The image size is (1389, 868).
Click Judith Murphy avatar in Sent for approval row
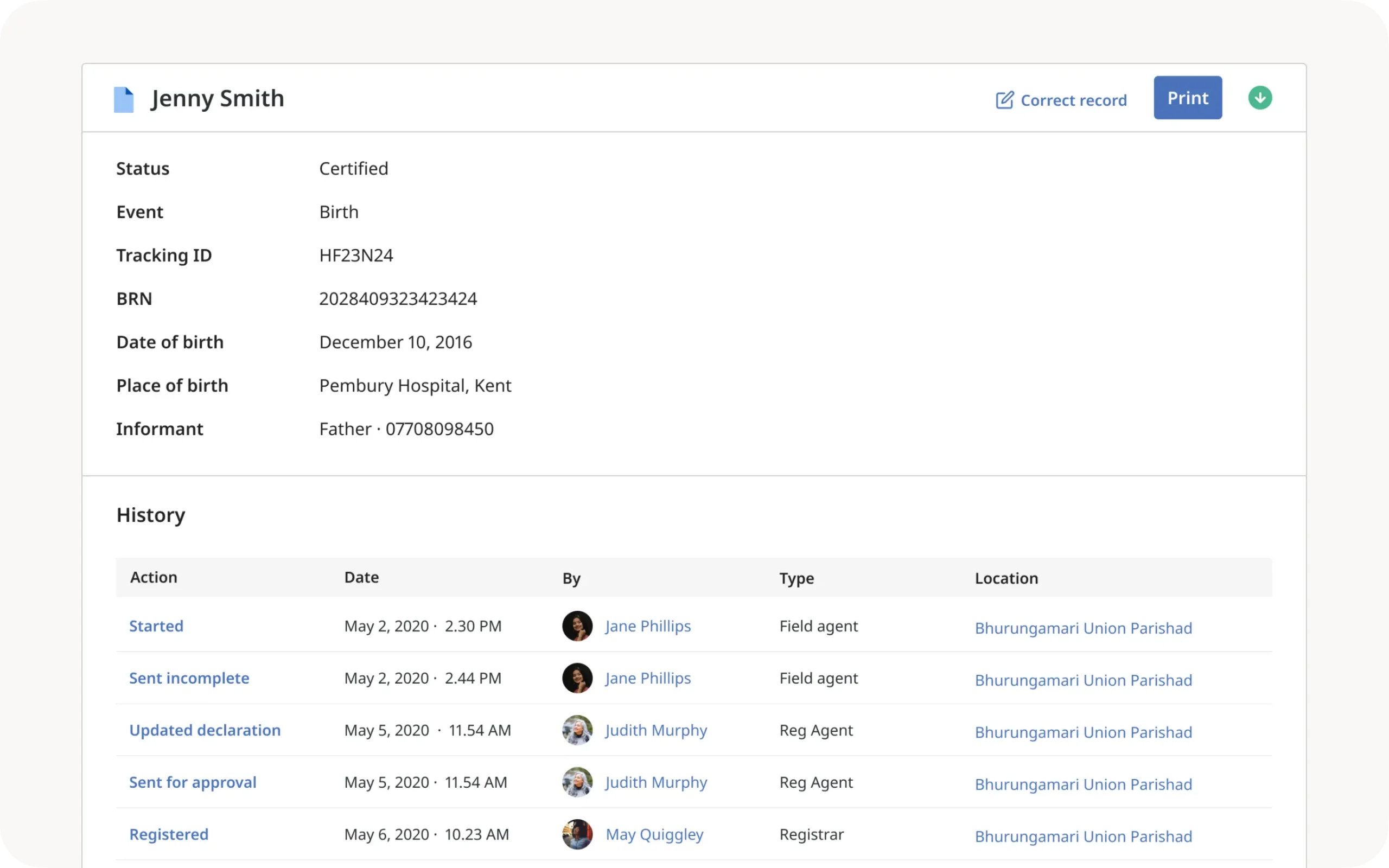[x=577, y=782]
